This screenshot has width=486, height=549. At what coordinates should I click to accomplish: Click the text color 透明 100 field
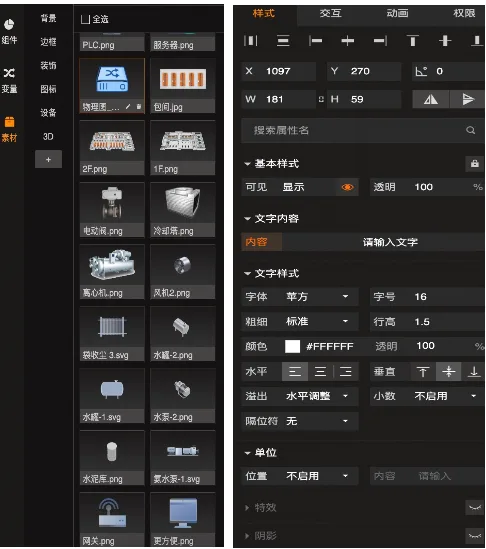point(429,346)
